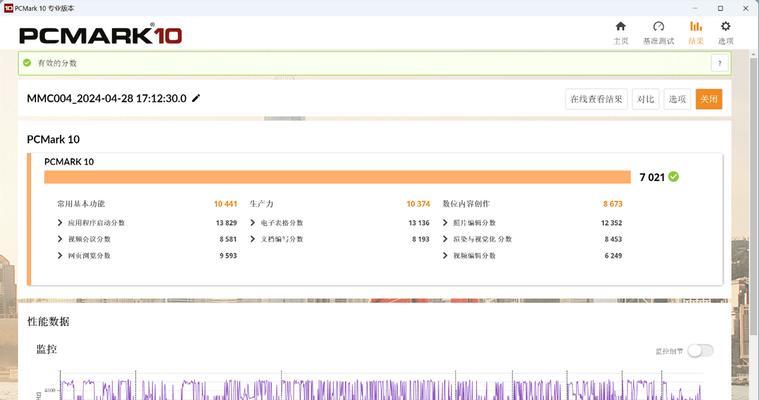Click the value 13 136
This screenshot has width=759, height=400.
419,223
